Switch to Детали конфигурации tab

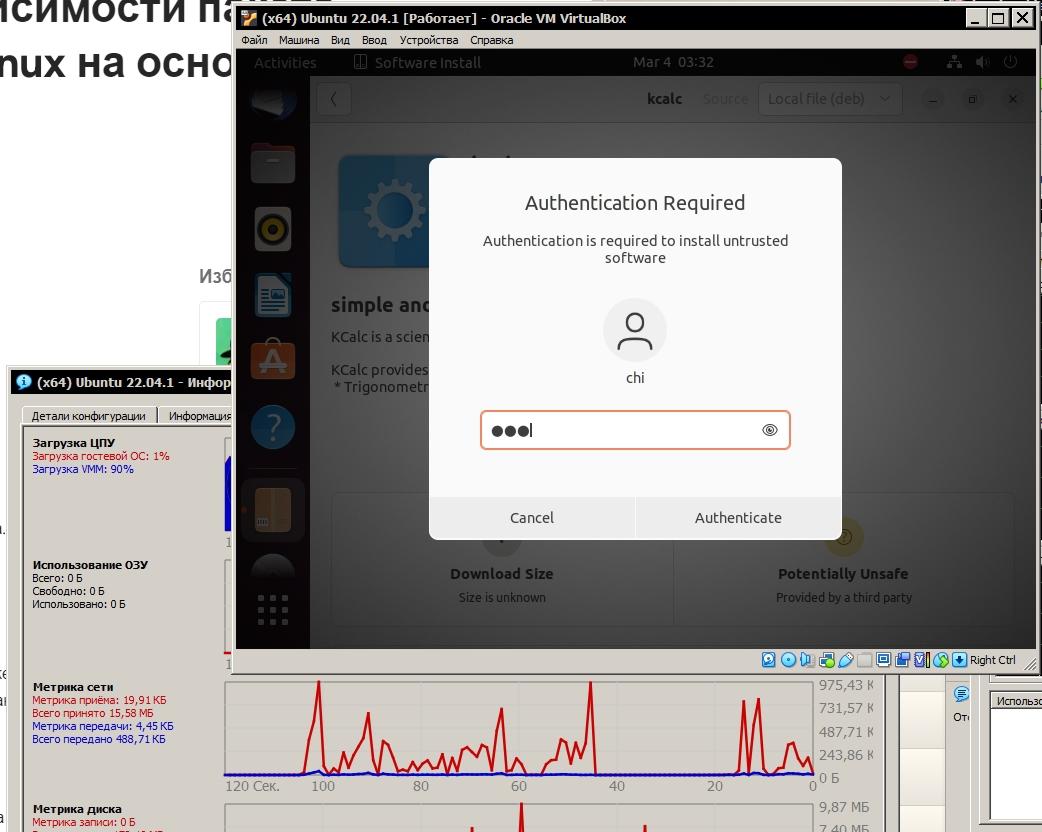(x=89, y=415)
